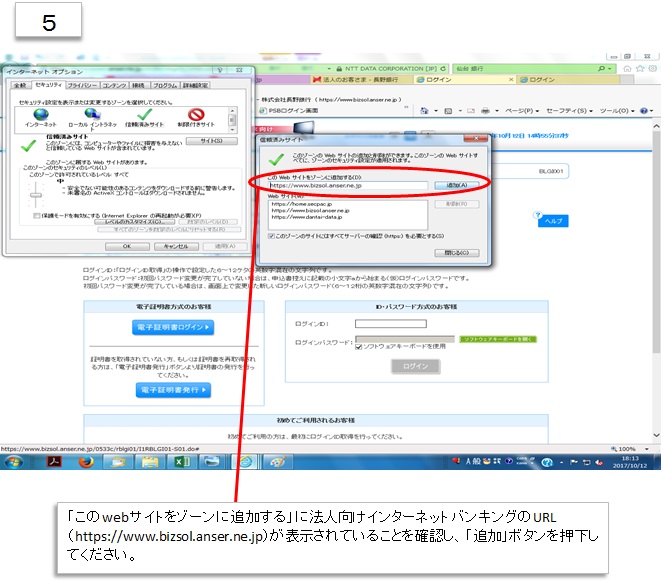This screenshot has height=583, width=661.
Task: Click the command bar print icon
Action: [x=485, y=111]
